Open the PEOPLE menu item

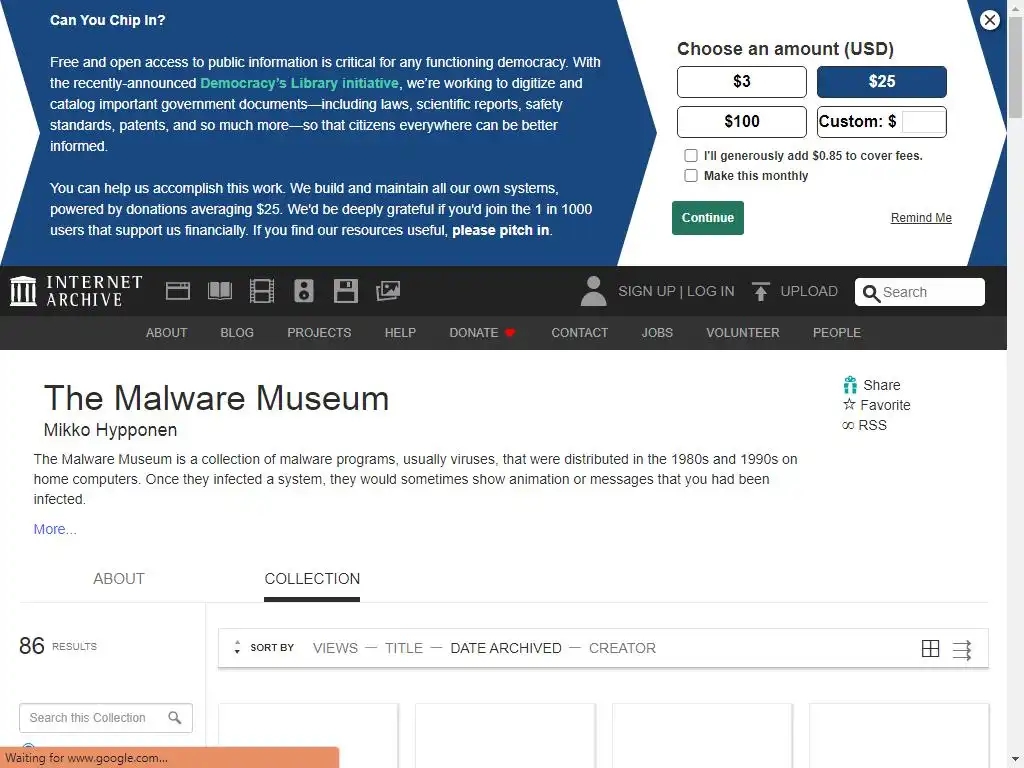point(836,333)
